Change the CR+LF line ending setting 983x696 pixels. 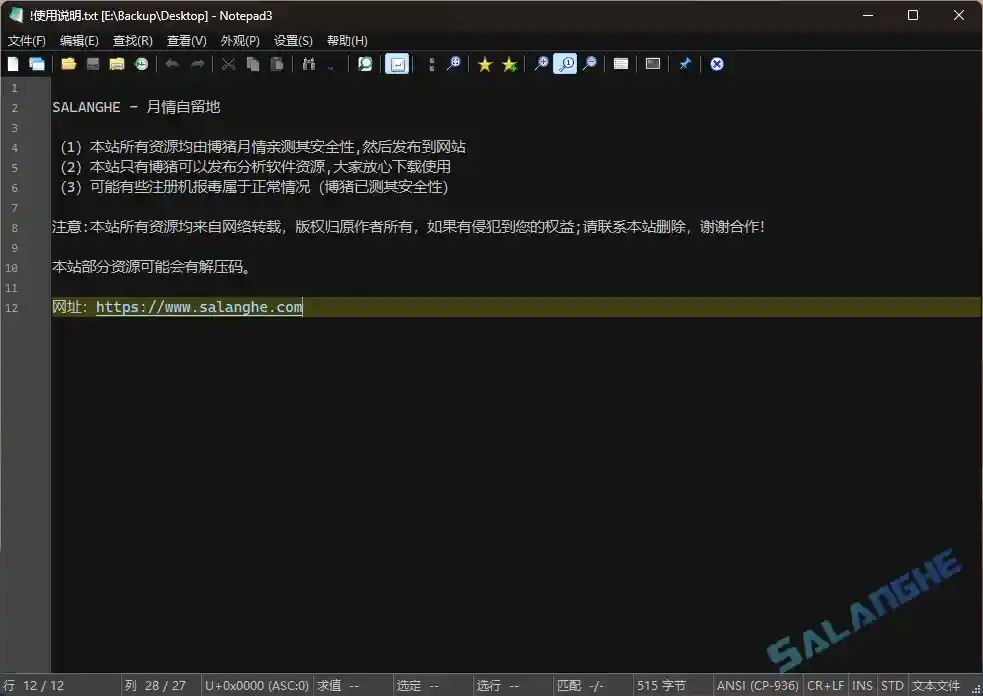825,685
